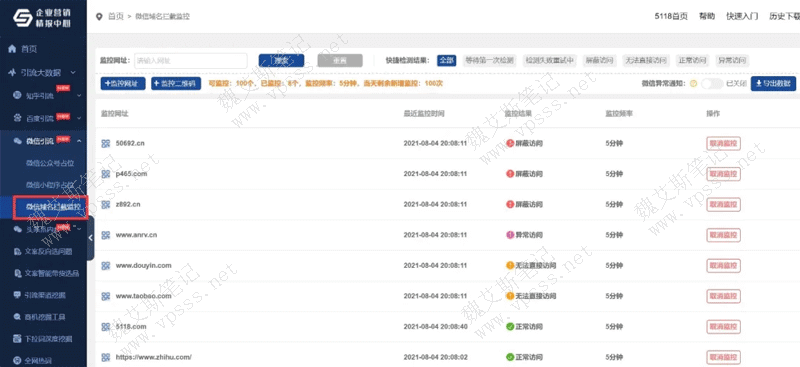This screenshot has height=367, width=800.
Task: Click the WeChat icon beside 微信引流
Action: pyautogui.click(x=17, y=141)
